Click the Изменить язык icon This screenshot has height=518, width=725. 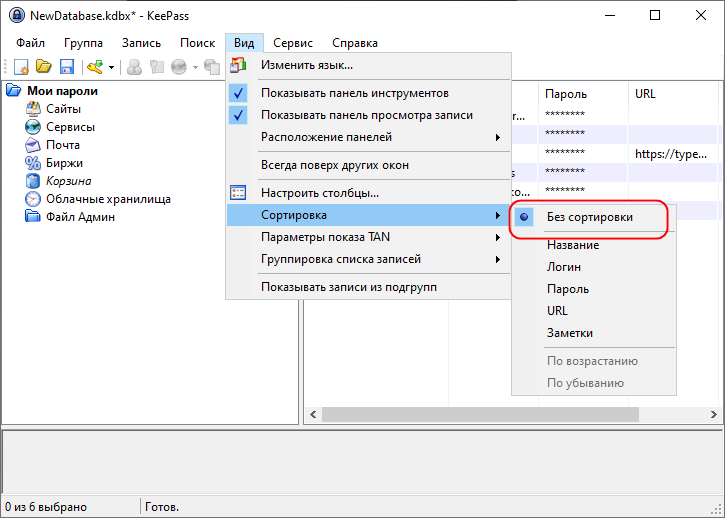(238, 65)
